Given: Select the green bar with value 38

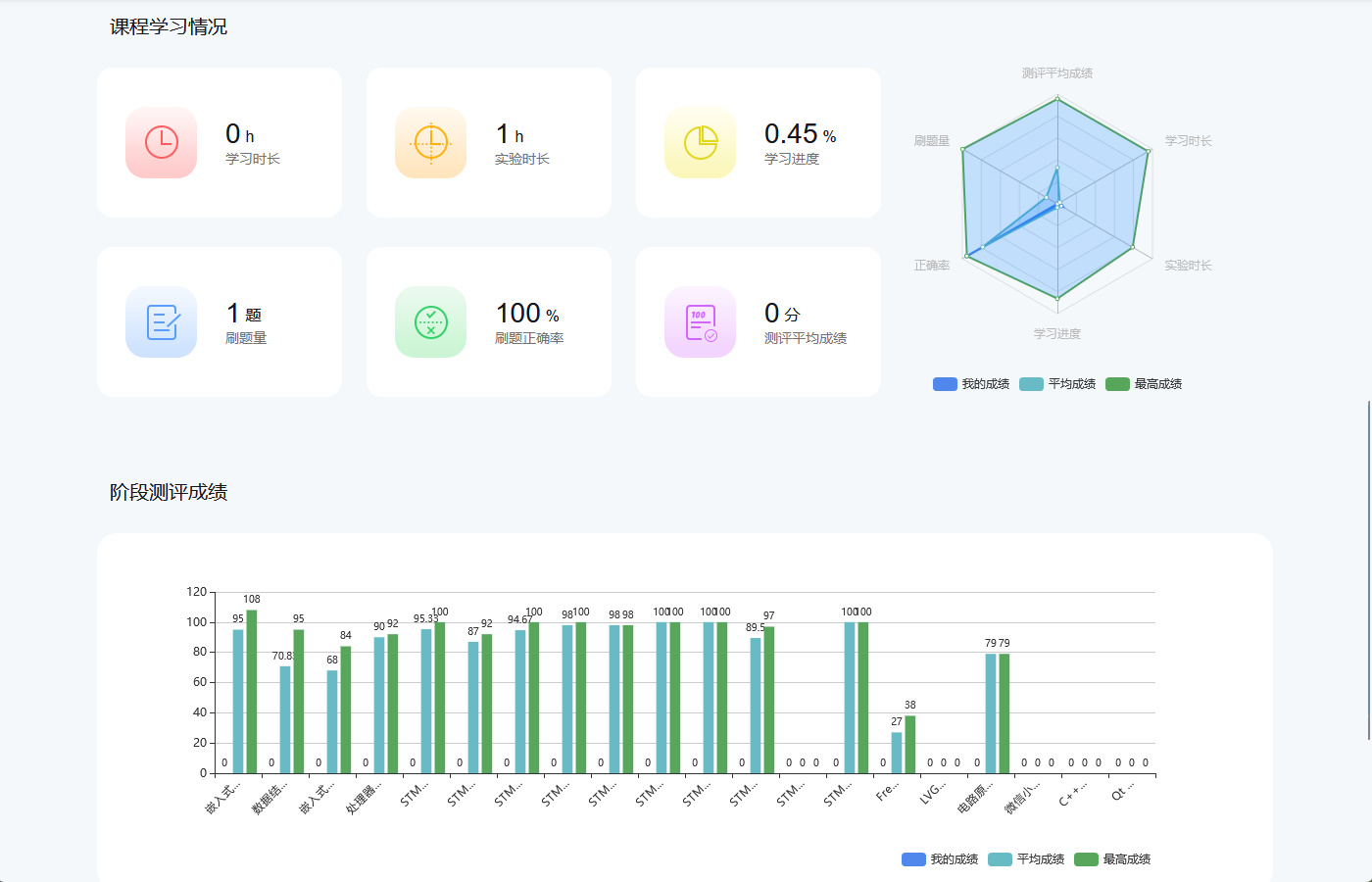Looking at the screenshot, I should click(x=910, y=745).
